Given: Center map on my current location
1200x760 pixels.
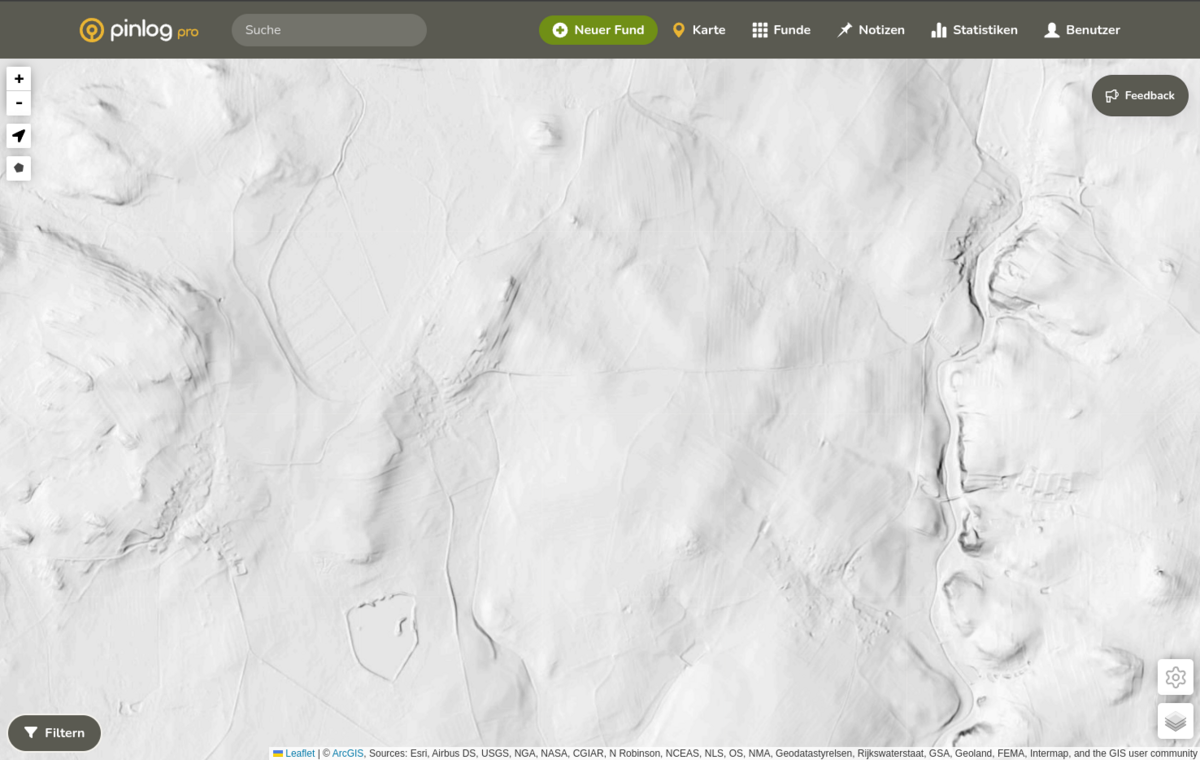Looking at the screenshot, I should click(19, 136).
